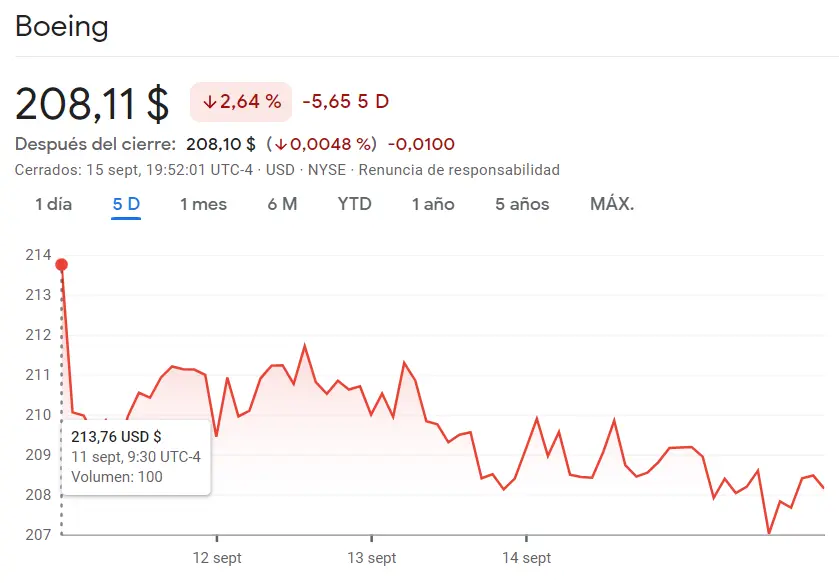
Task: Click the -5,65 change value
Action: click(x=325, y=100)
